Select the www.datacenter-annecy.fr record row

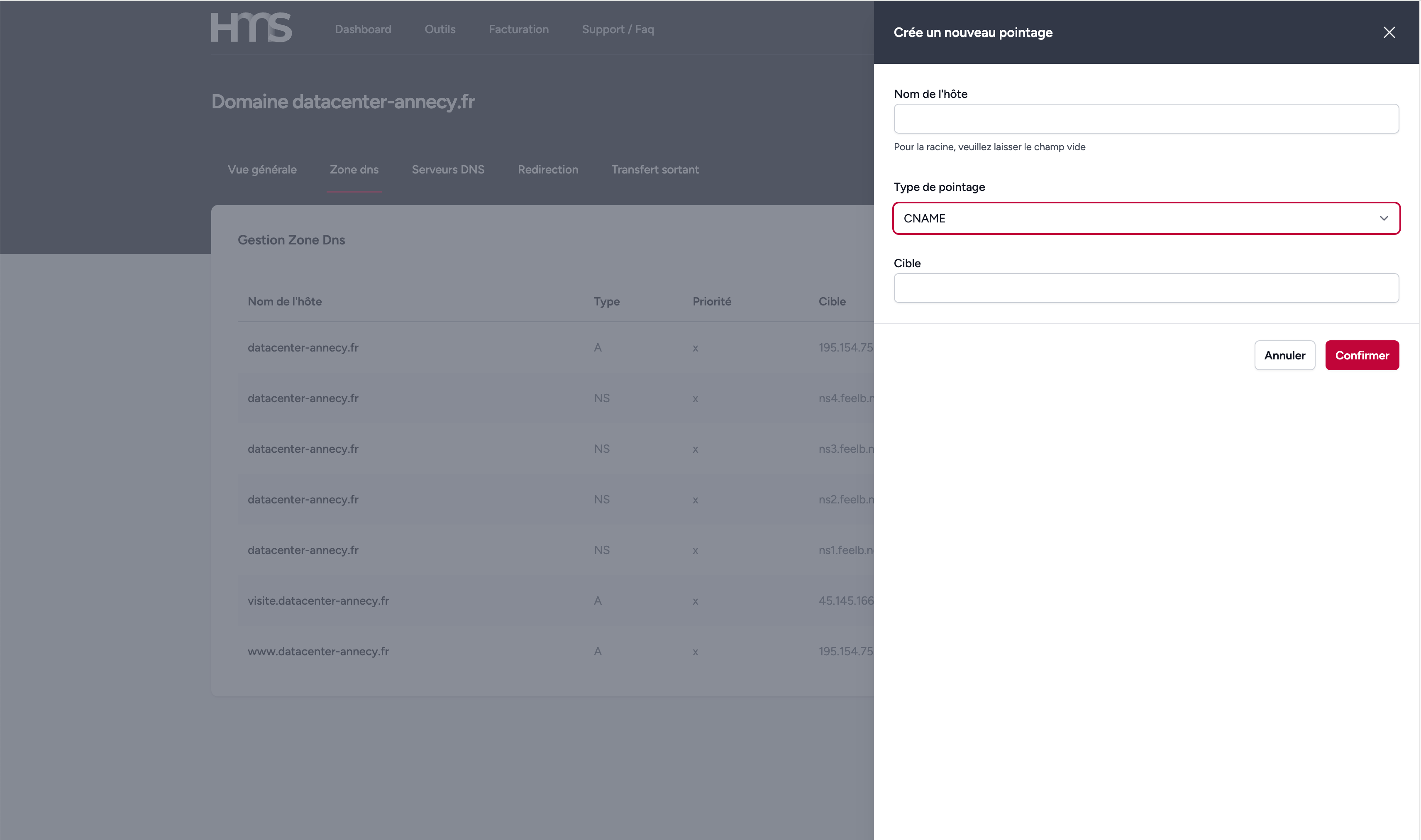point(318,651)
